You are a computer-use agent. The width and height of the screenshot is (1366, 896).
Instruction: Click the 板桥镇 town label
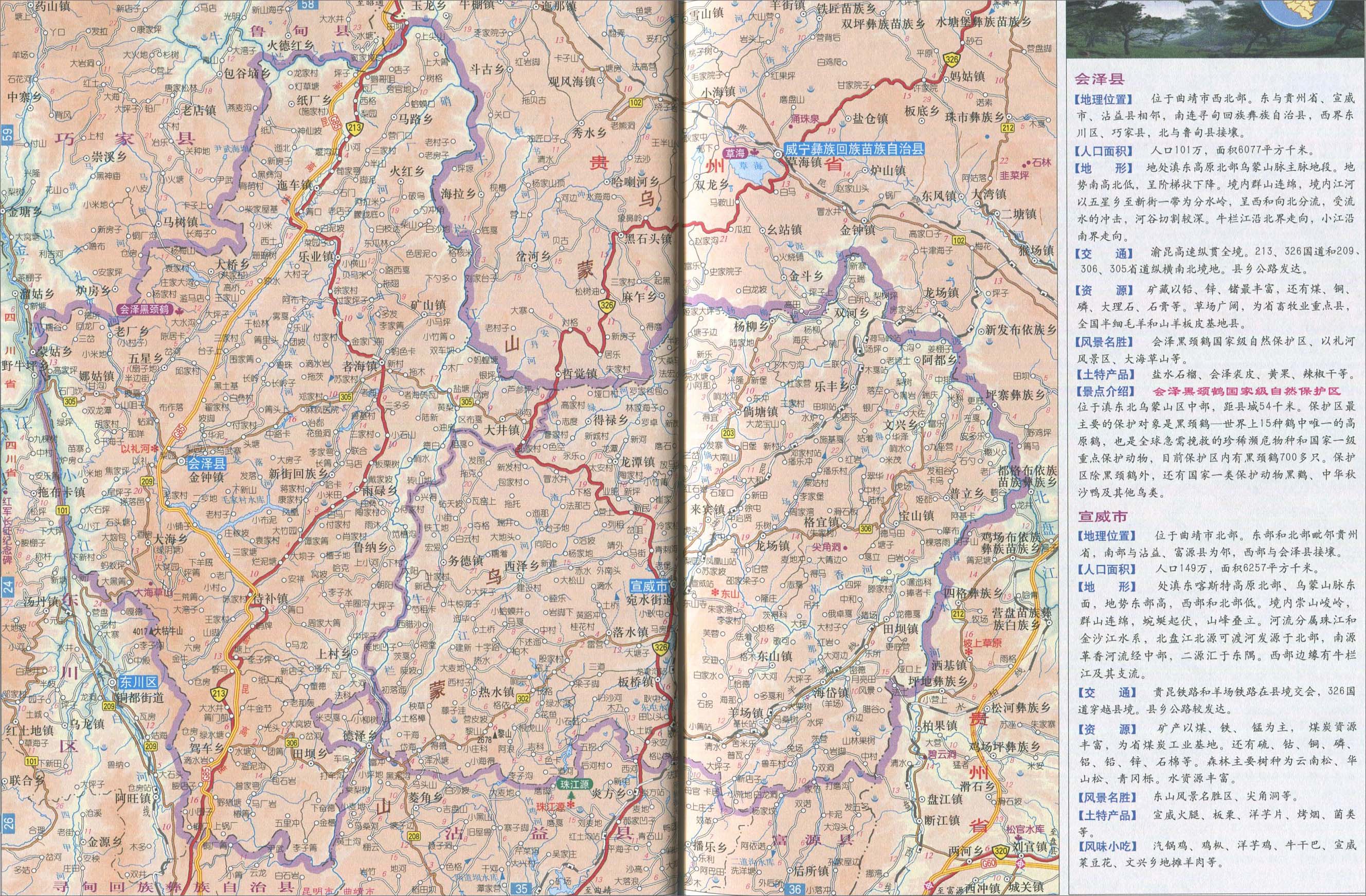tap(636, 682)
